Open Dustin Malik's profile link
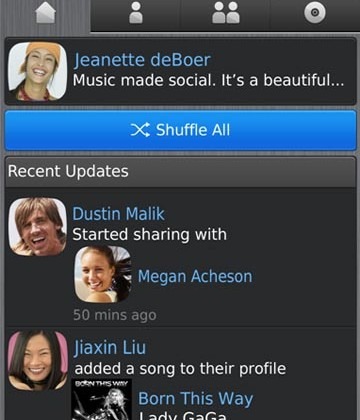This screenshot has height=420, width=360. click(x=118, y=214)
